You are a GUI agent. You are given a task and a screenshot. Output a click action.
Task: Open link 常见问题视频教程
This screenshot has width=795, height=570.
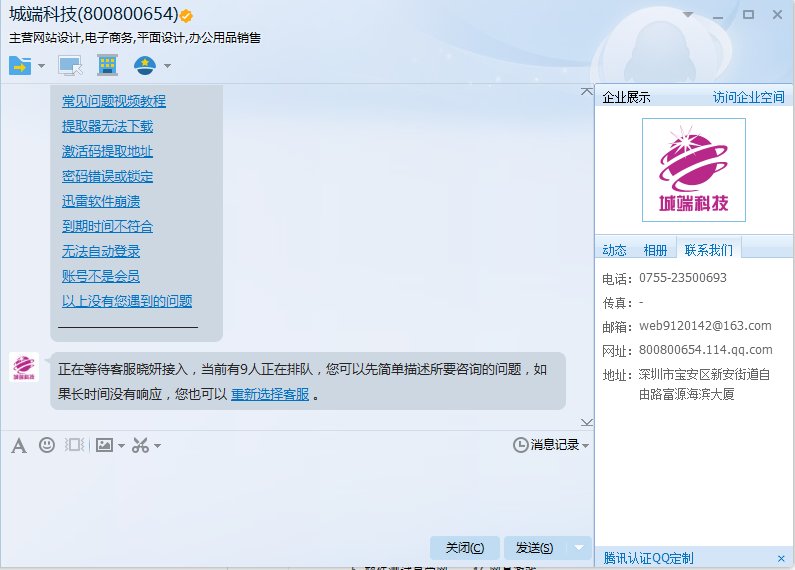(114, 101)
